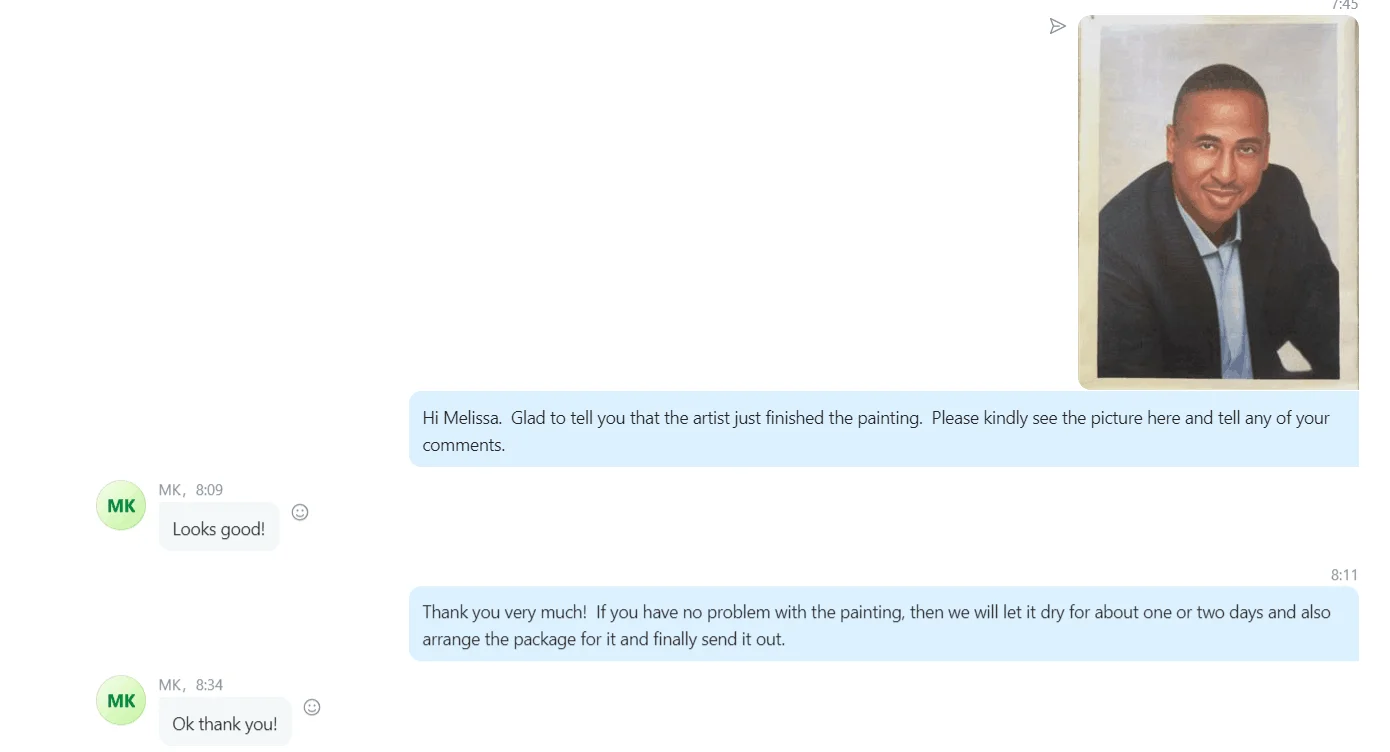The width and height of the screenshot is (1390, 752).
Task: Click the 8:11 timestamp
Action: pyautogui.click(x=1344, y=575)
